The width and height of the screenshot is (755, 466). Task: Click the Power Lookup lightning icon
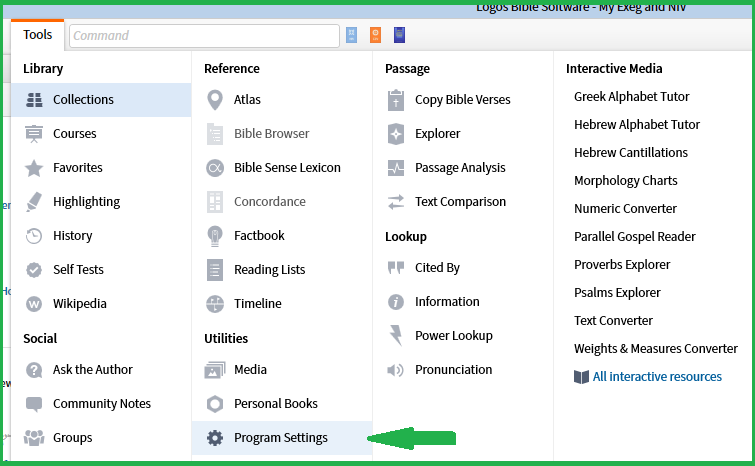click(396, 336)
